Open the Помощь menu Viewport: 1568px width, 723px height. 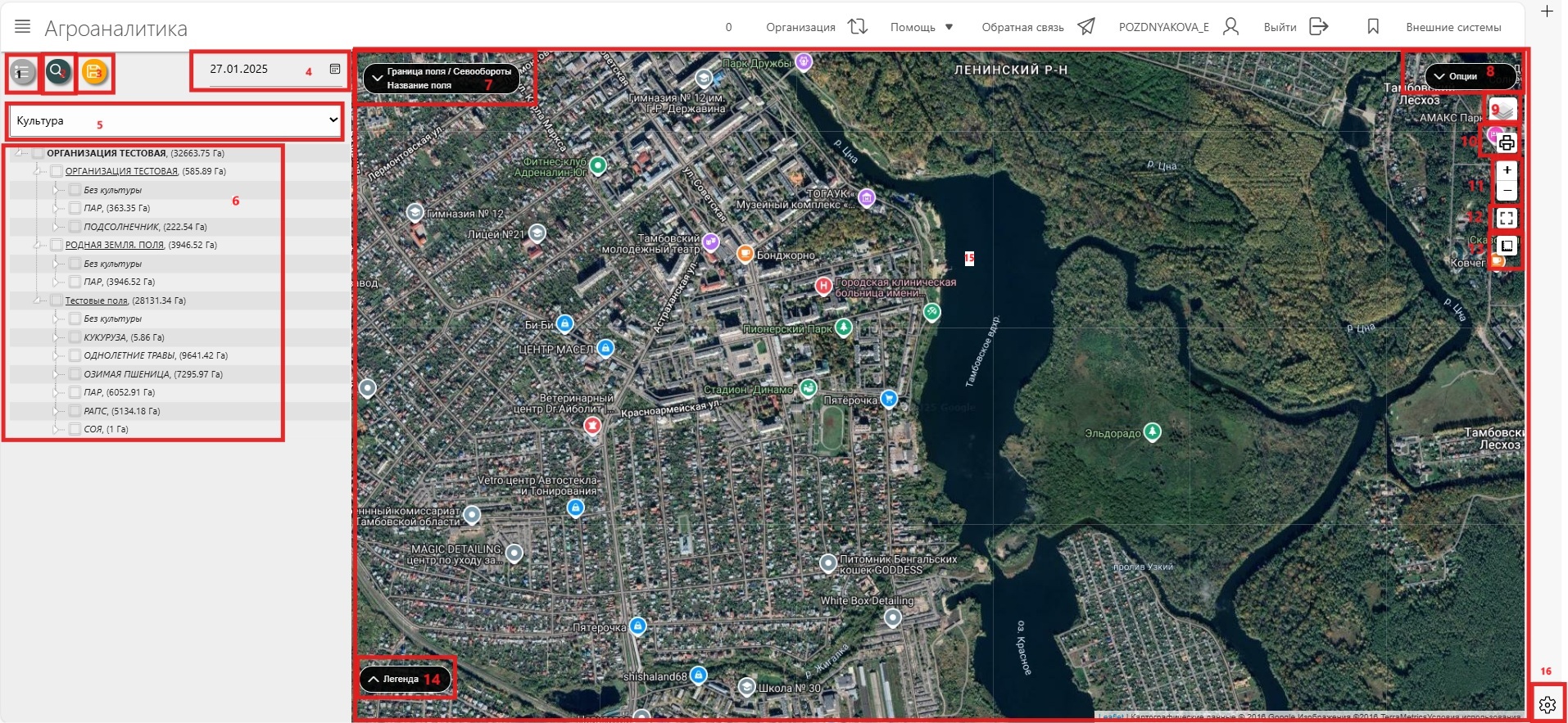point(921,27)
